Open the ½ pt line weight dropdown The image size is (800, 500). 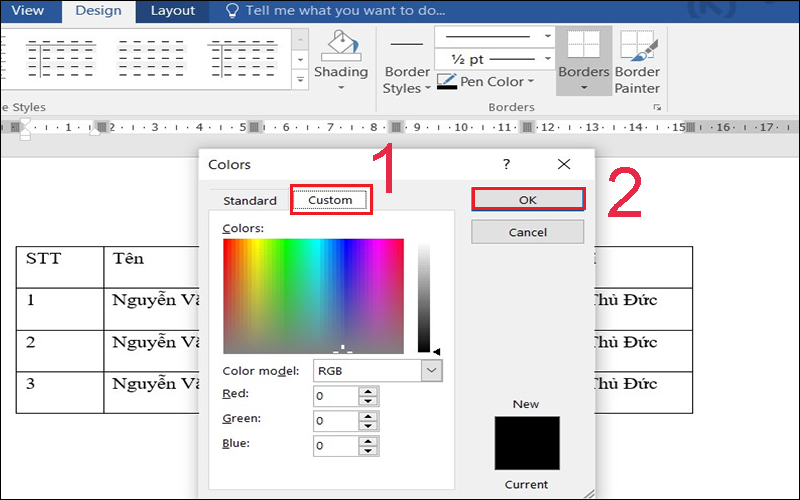click(546, 59)
